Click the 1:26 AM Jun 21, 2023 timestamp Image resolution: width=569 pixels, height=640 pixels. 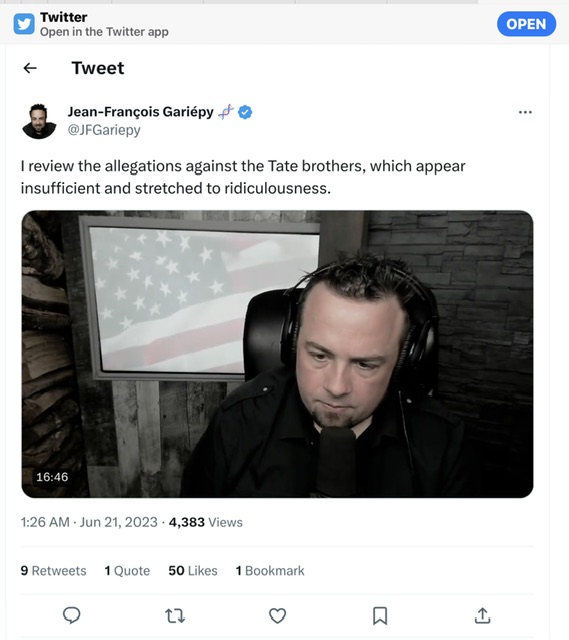point(89,522)
